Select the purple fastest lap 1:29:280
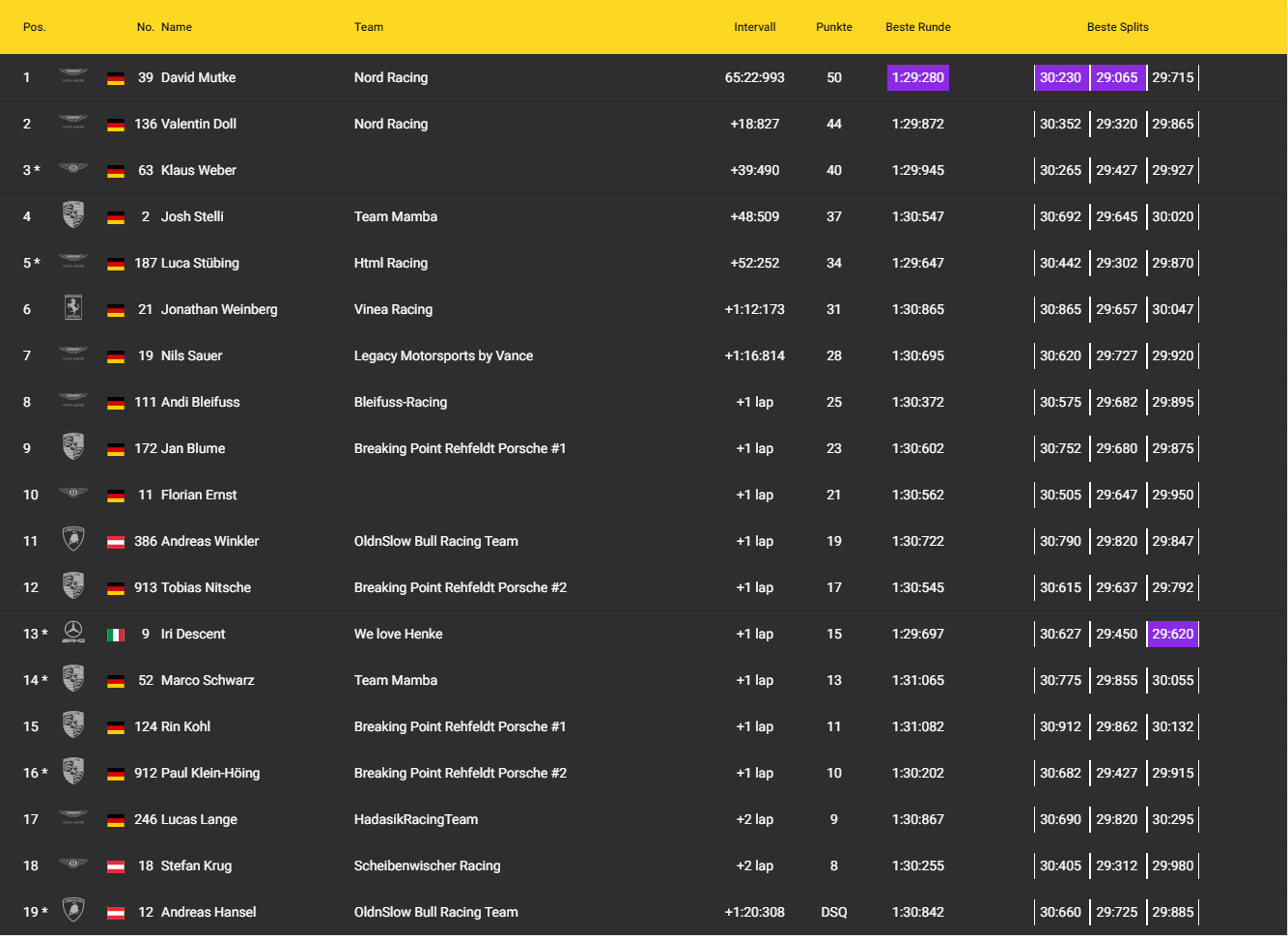The height and width of the screenshot is (936, 1288). pos(917,77)
